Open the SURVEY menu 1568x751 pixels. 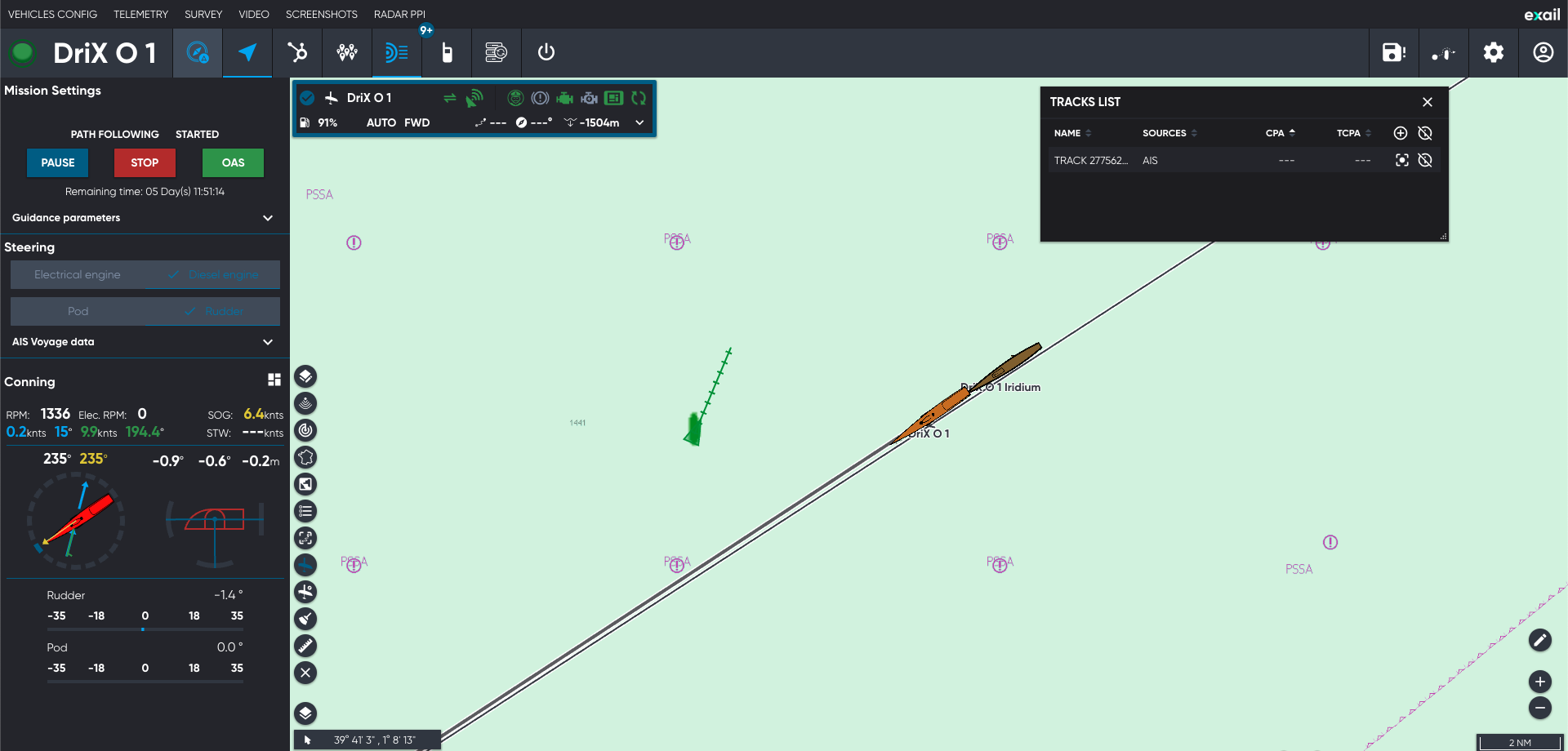203,15
